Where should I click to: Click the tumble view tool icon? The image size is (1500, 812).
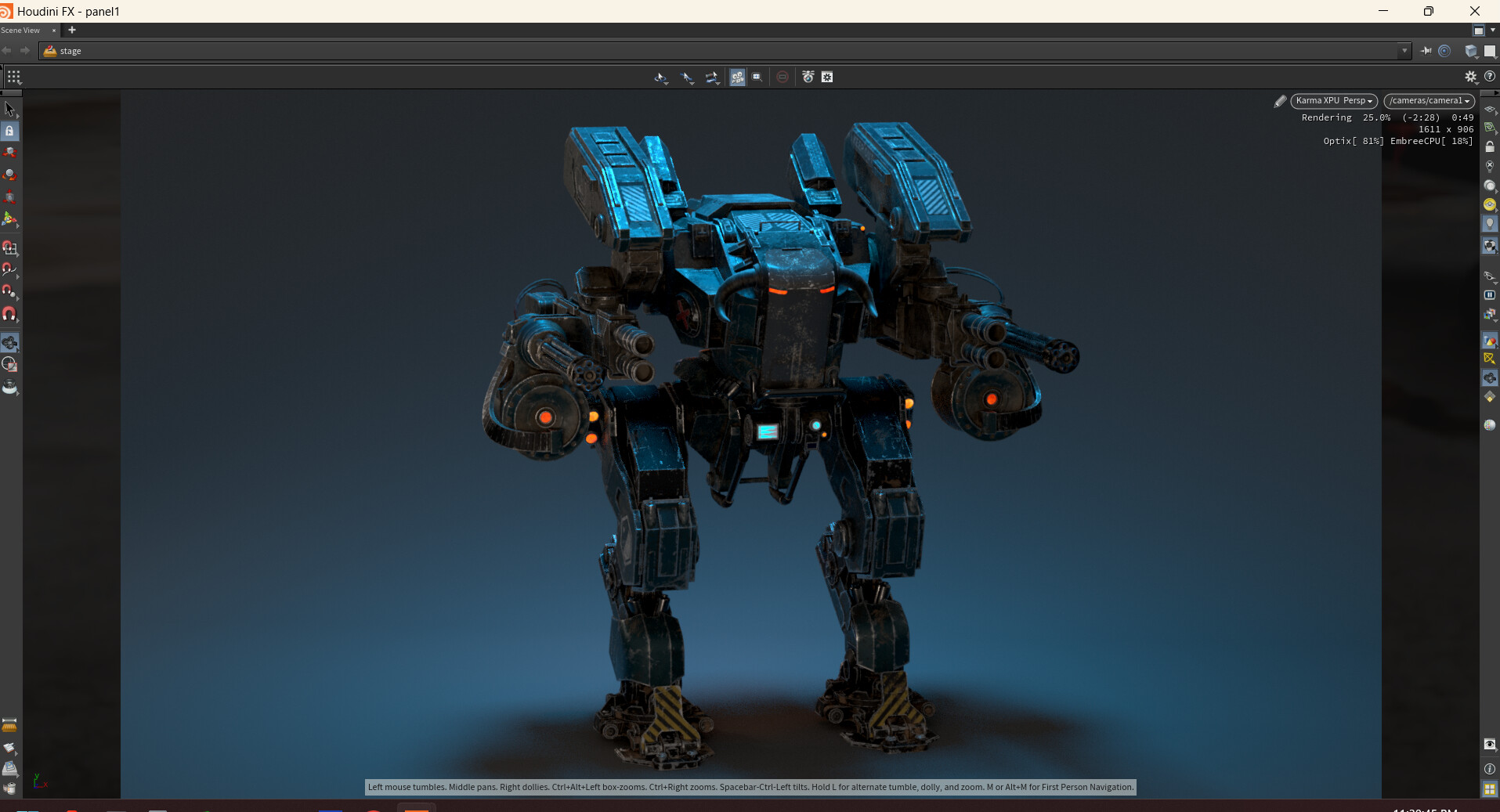point(661,77)
